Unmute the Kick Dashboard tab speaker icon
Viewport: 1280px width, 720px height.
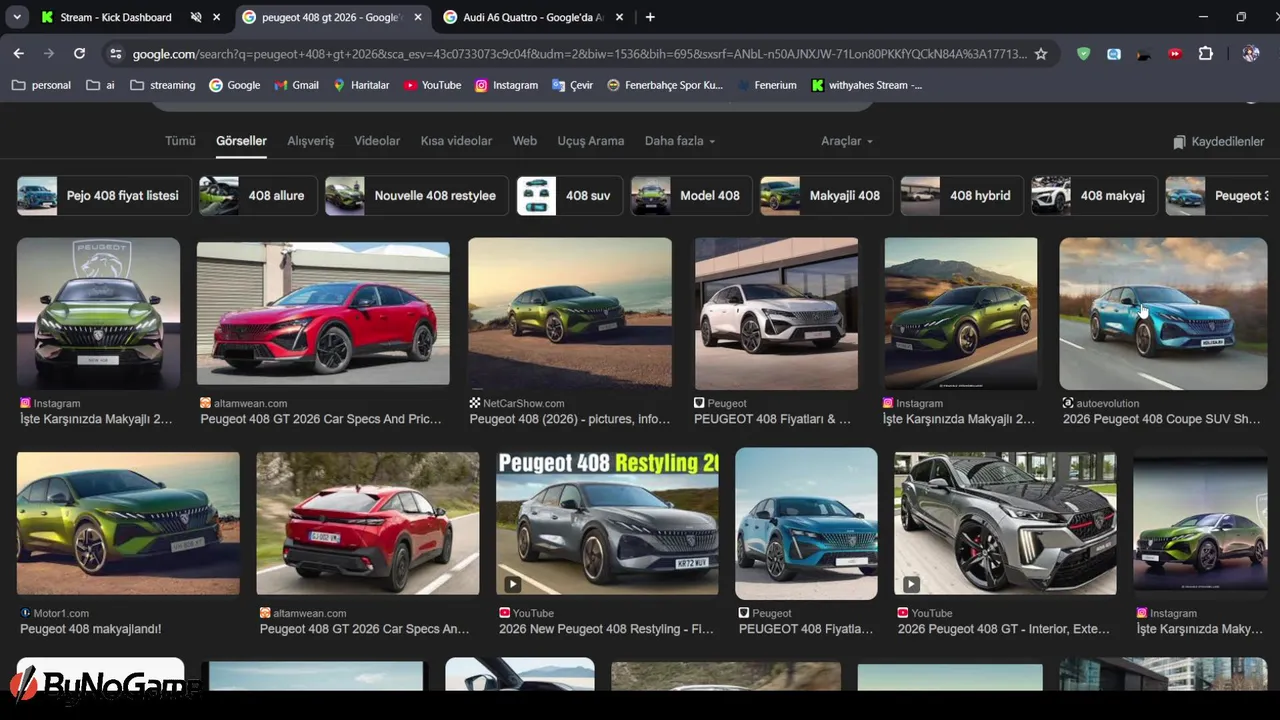point(196,17)
